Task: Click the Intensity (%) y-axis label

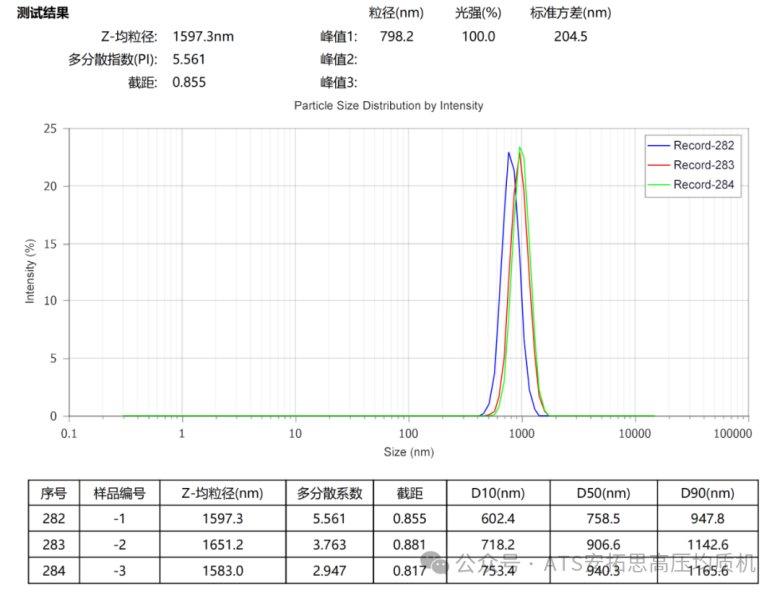Action: tap(29, 271)
